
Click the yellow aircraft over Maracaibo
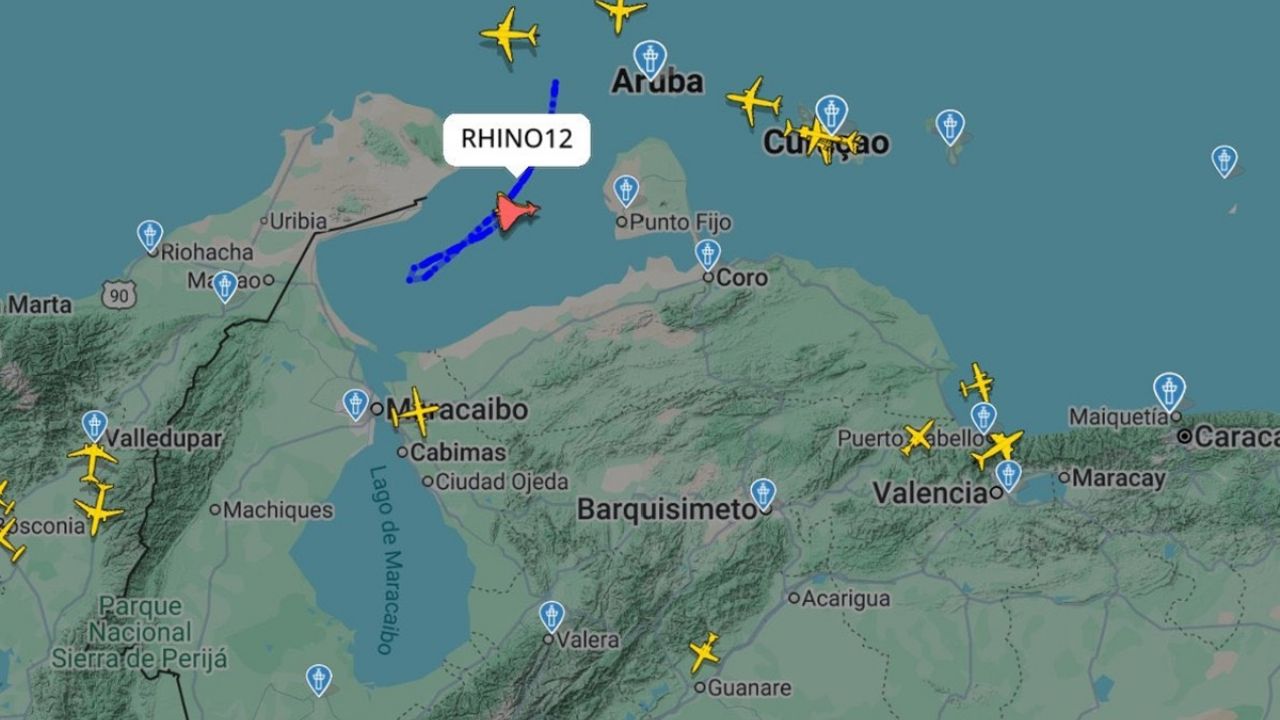click(x=414, y=412)
